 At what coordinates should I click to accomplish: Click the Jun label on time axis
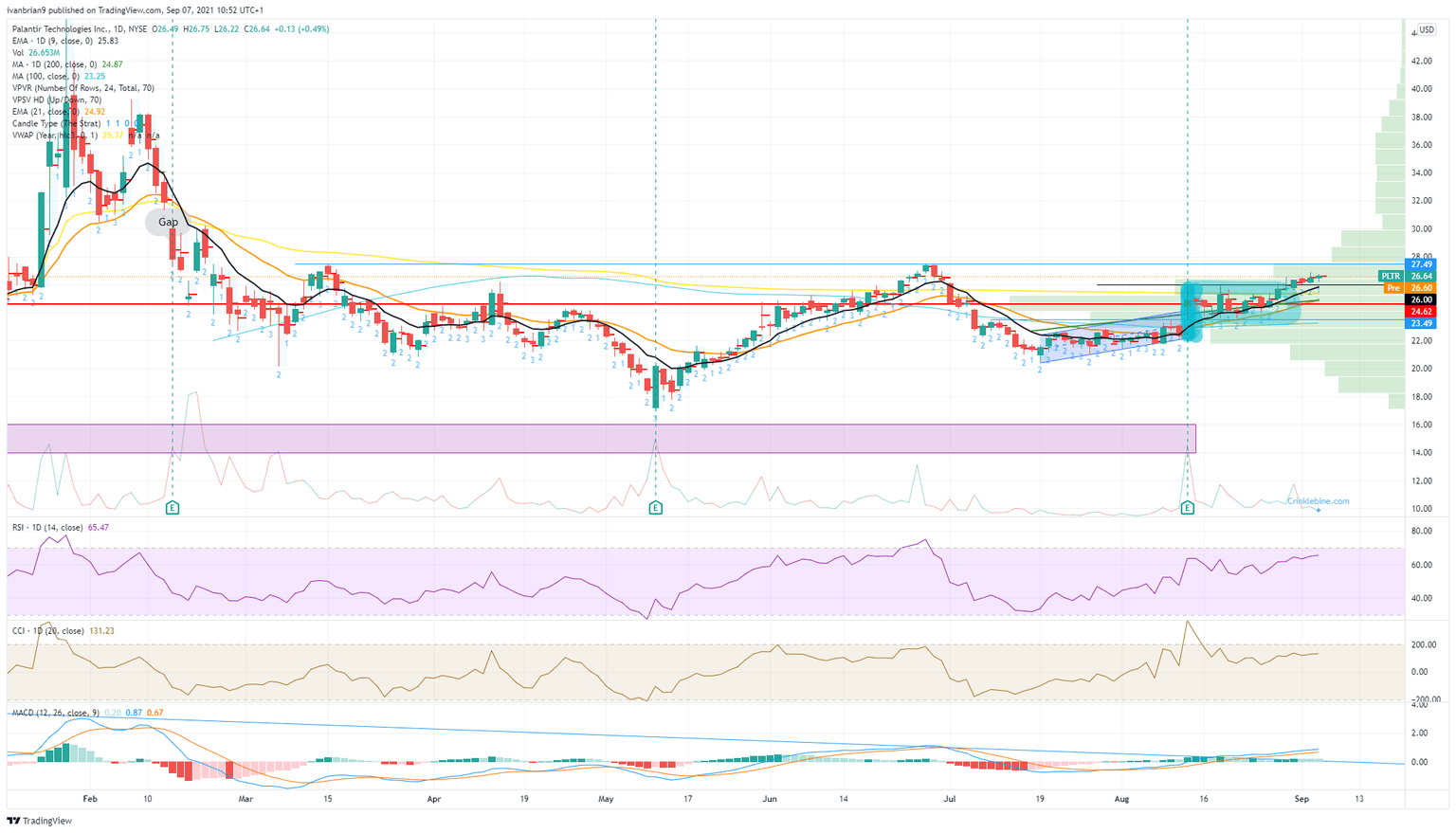tap(770, 799)
